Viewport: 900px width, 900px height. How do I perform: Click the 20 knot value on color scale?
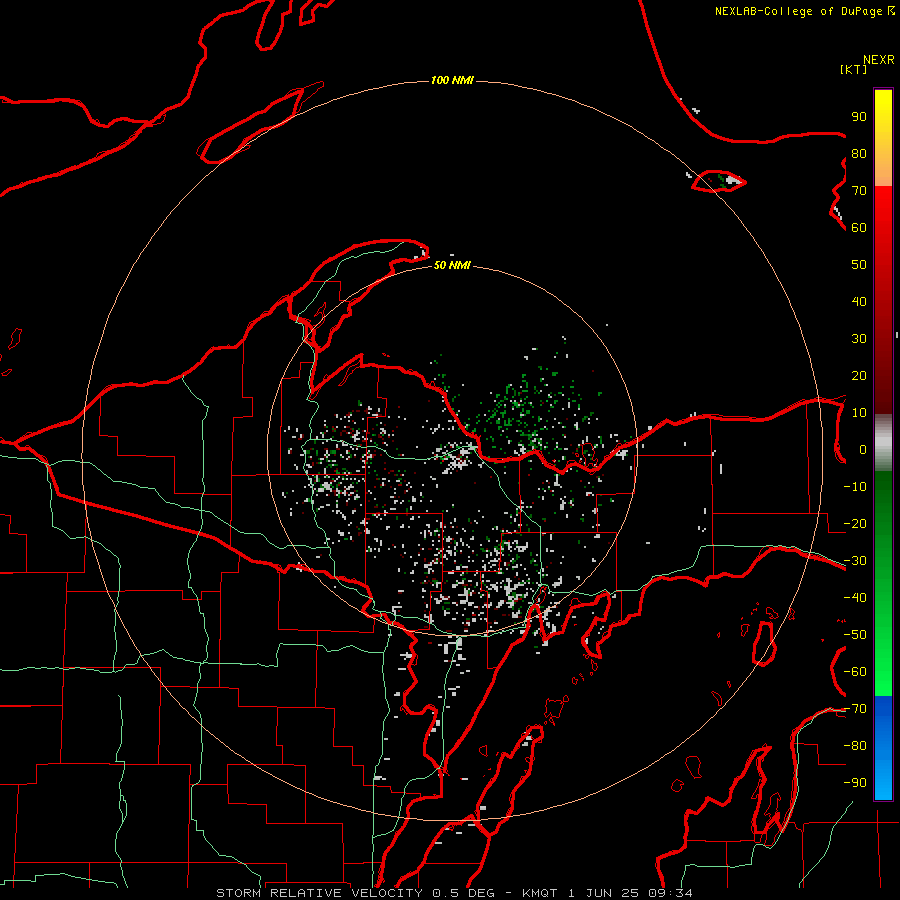tap(859, 376)
